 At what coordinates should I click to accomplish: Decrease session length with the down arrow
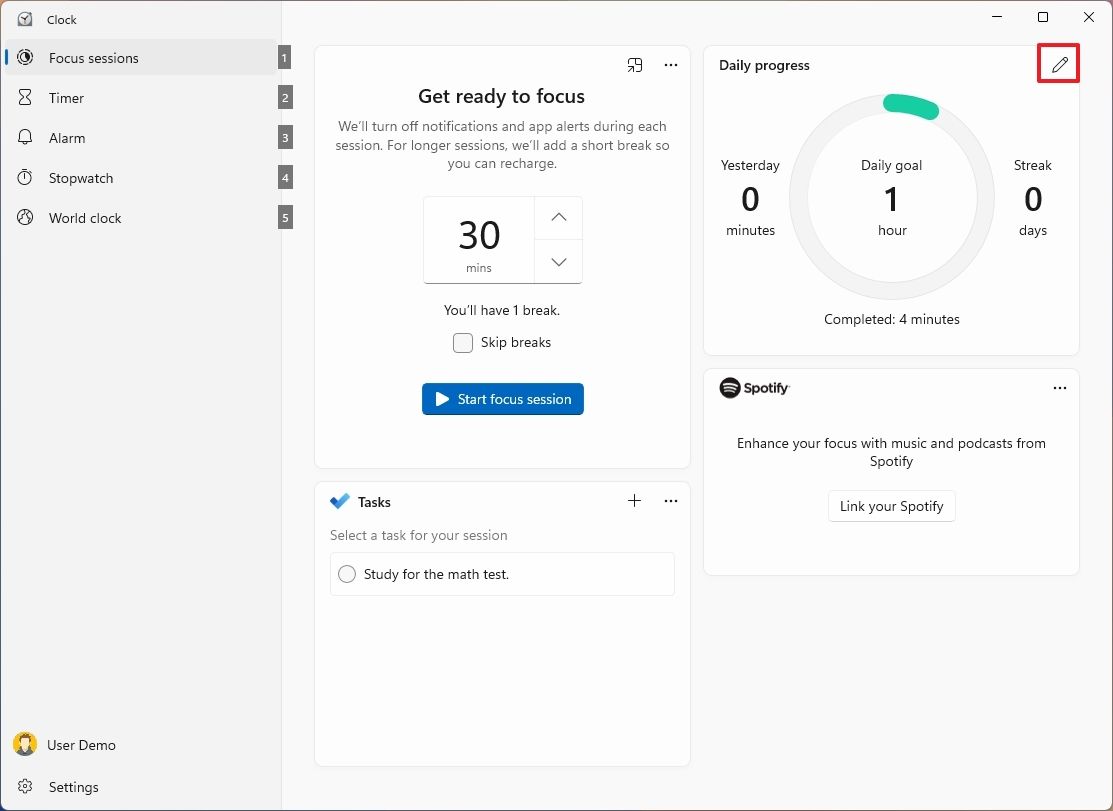(557, 262)
